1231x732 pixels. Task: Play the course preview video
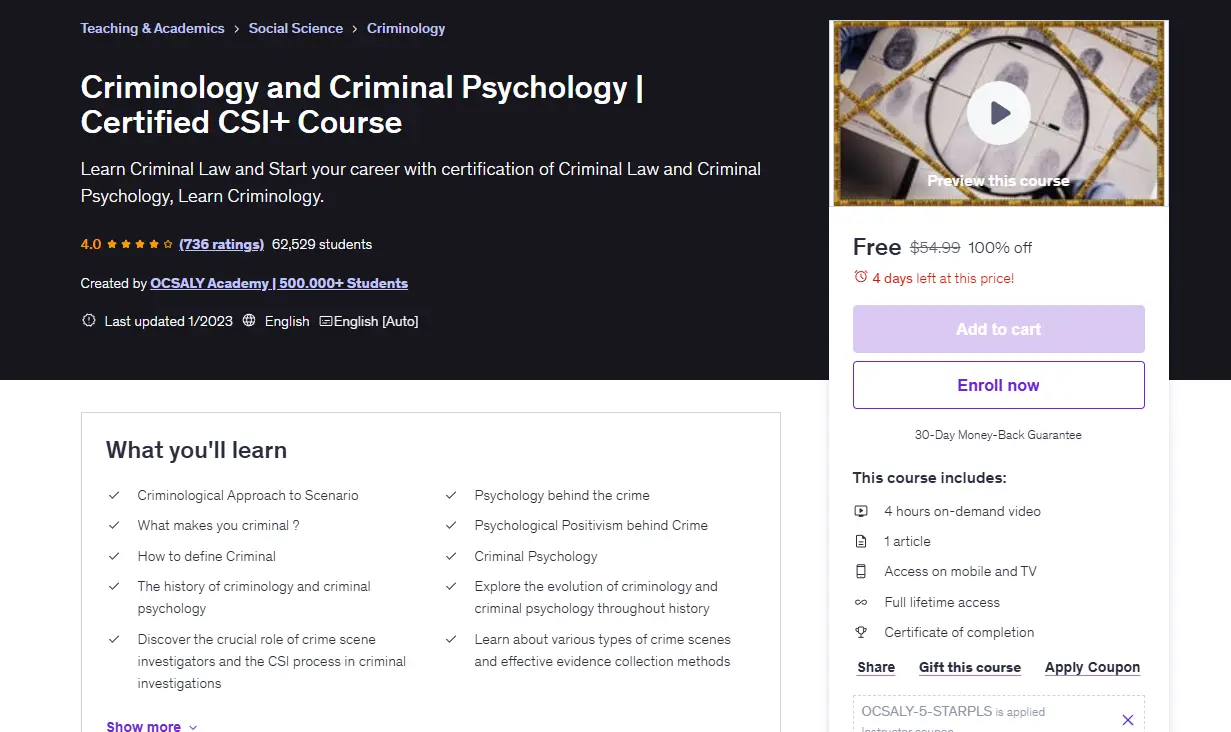[998, 113]
